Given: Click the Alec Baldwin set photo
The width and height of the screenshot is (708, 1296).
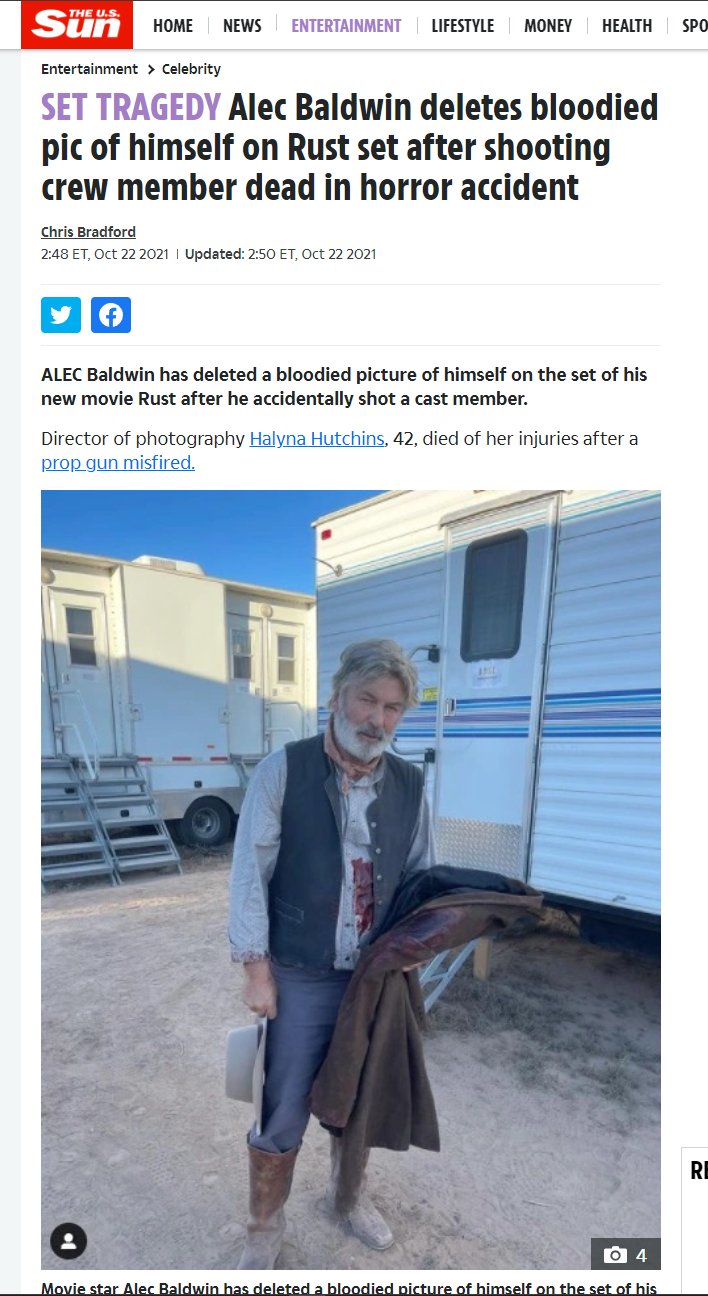Looking at the screenshot, I should click(351, 880).
